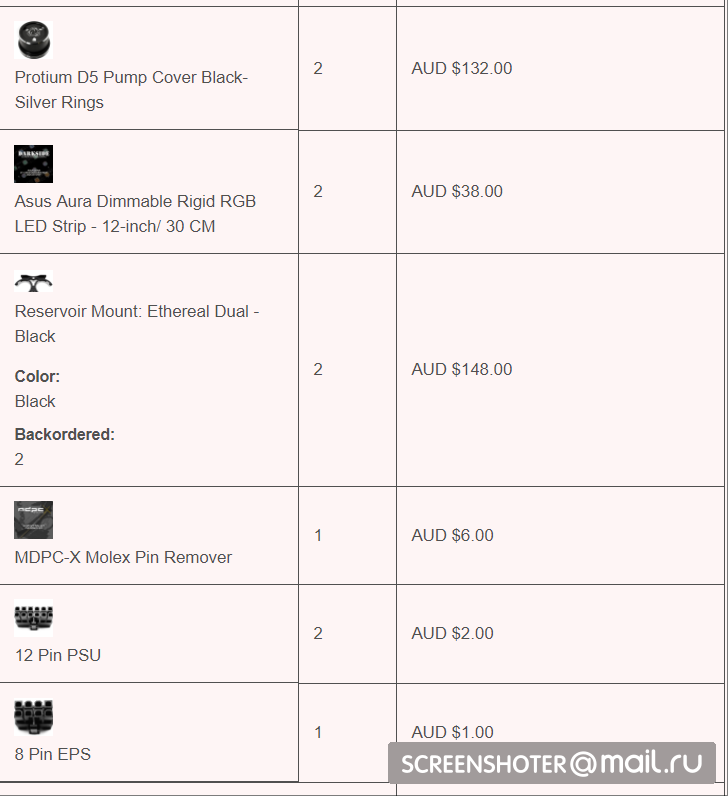Image resolution: width=728 pixels, height=796 pixels.
Task: Click the AUD $6.00 price
Action: point(452,535)
